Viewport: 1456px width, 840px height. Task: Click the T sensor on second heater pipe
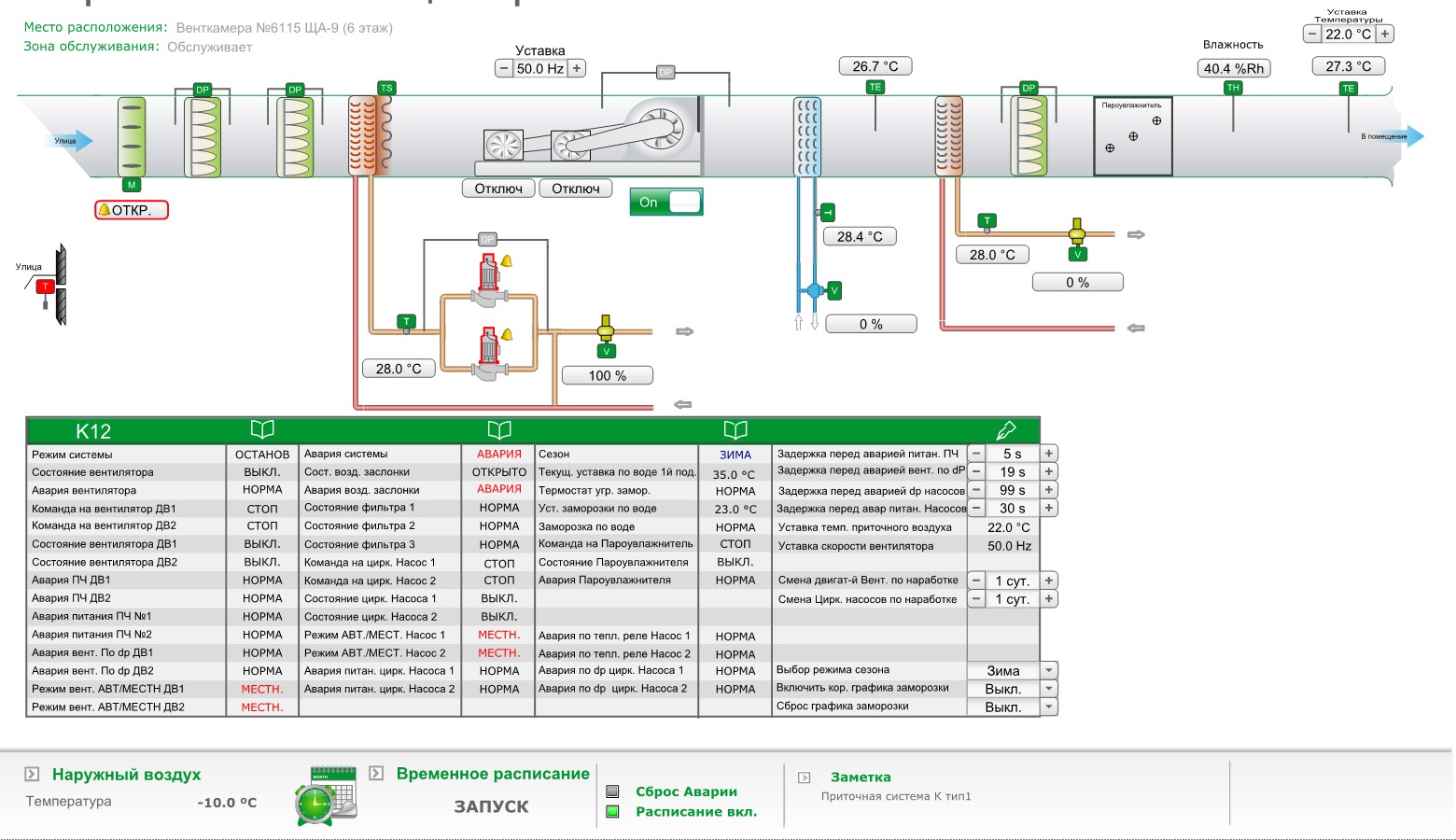pos(987,221)
